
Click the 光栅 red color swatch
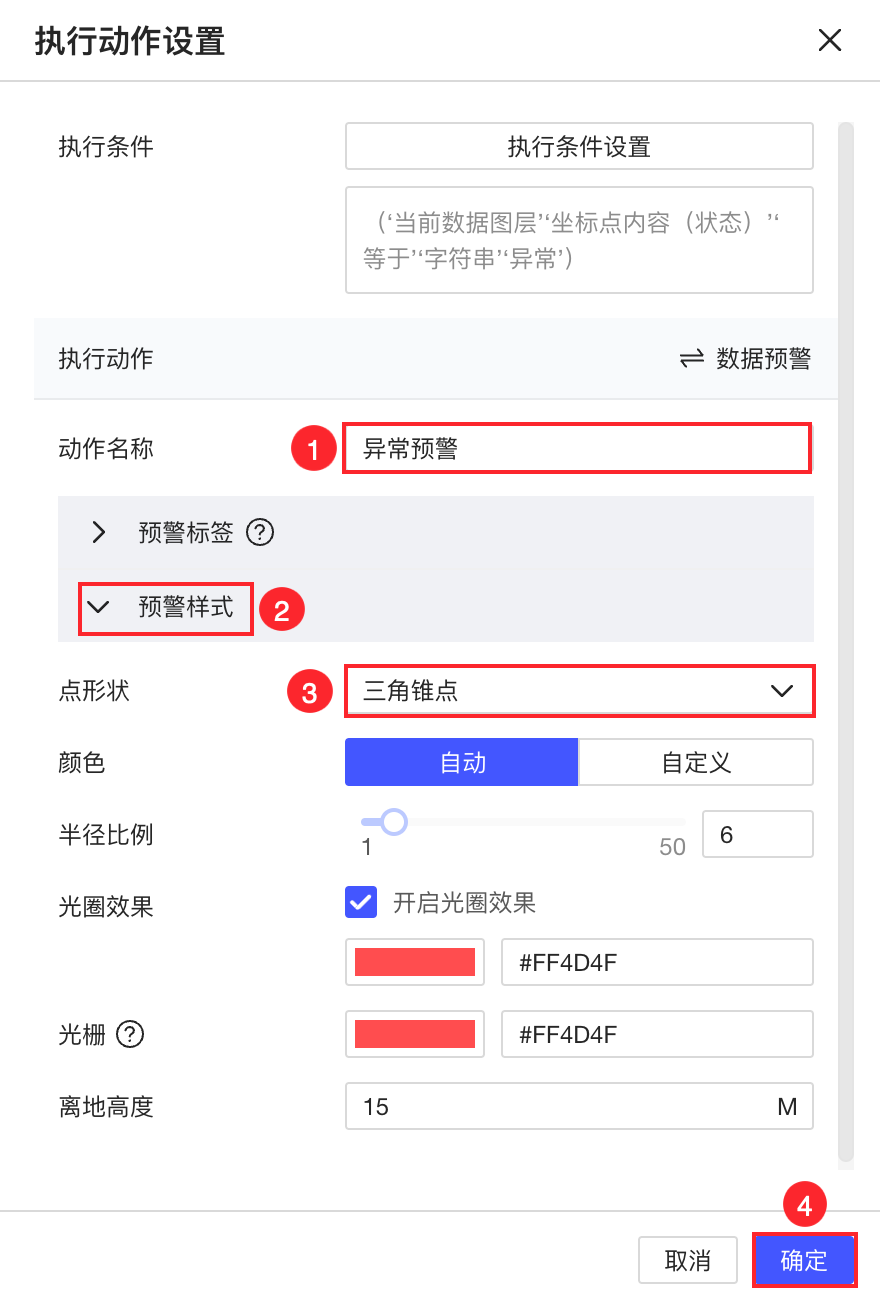point(415,1034)
